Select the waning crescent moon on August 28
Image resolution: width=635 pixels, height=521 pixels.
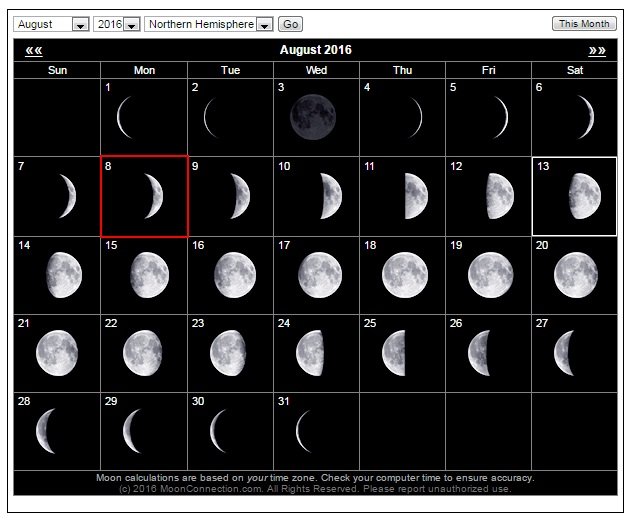tap(46, 431)
